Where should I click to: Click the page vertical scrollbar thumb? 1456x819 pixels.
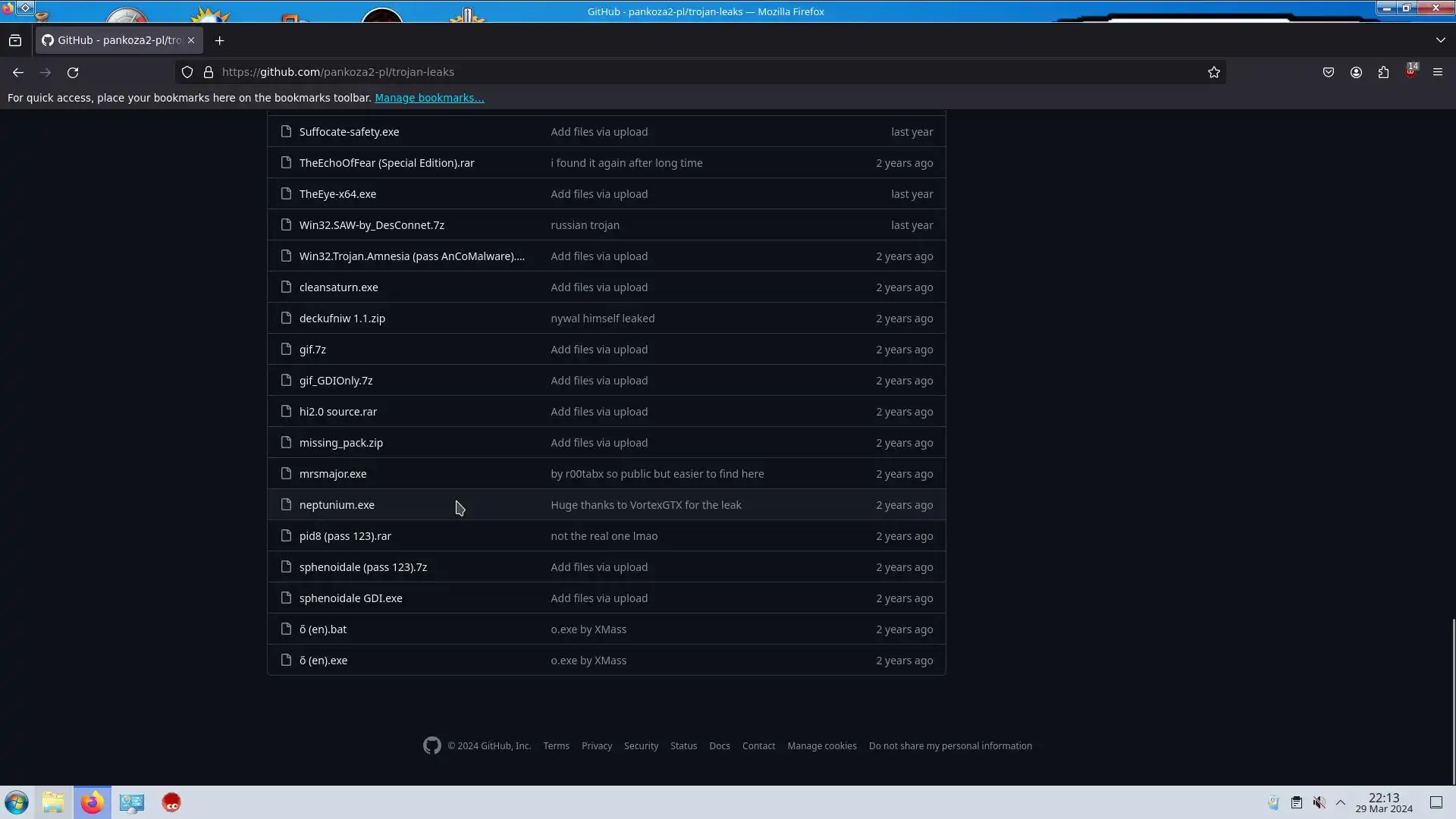(1453, 701)
